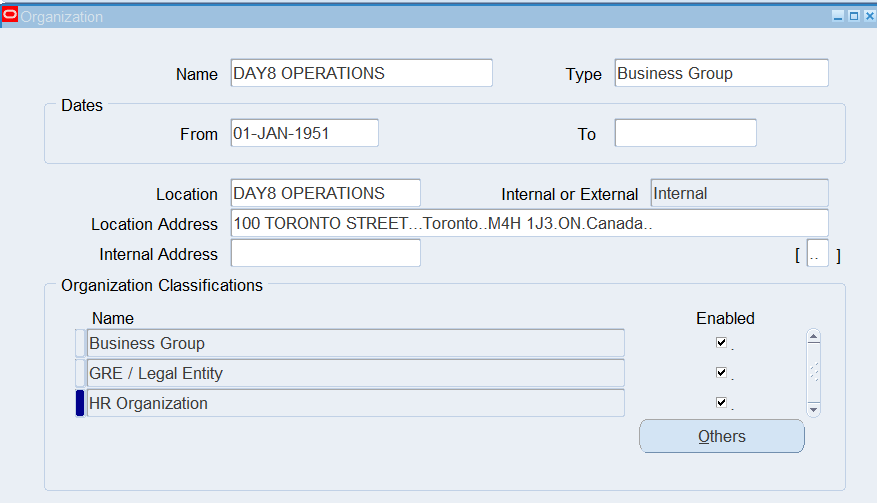Open the descriptive flexfield bracket box

coord(817,254)
